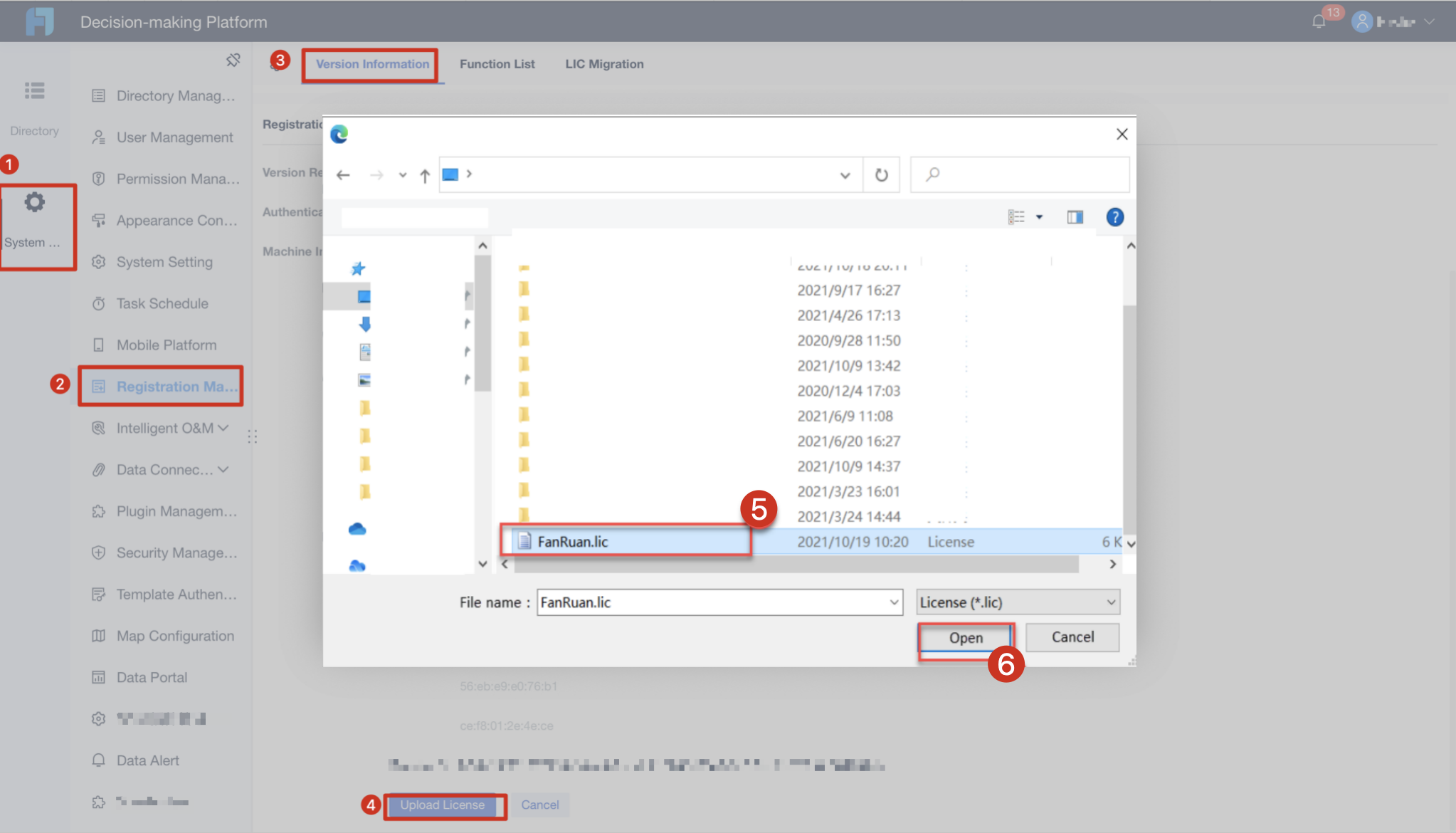Navigate back in the file dialog
This screenshot has height=833, width=1456.
coord(343,175)
